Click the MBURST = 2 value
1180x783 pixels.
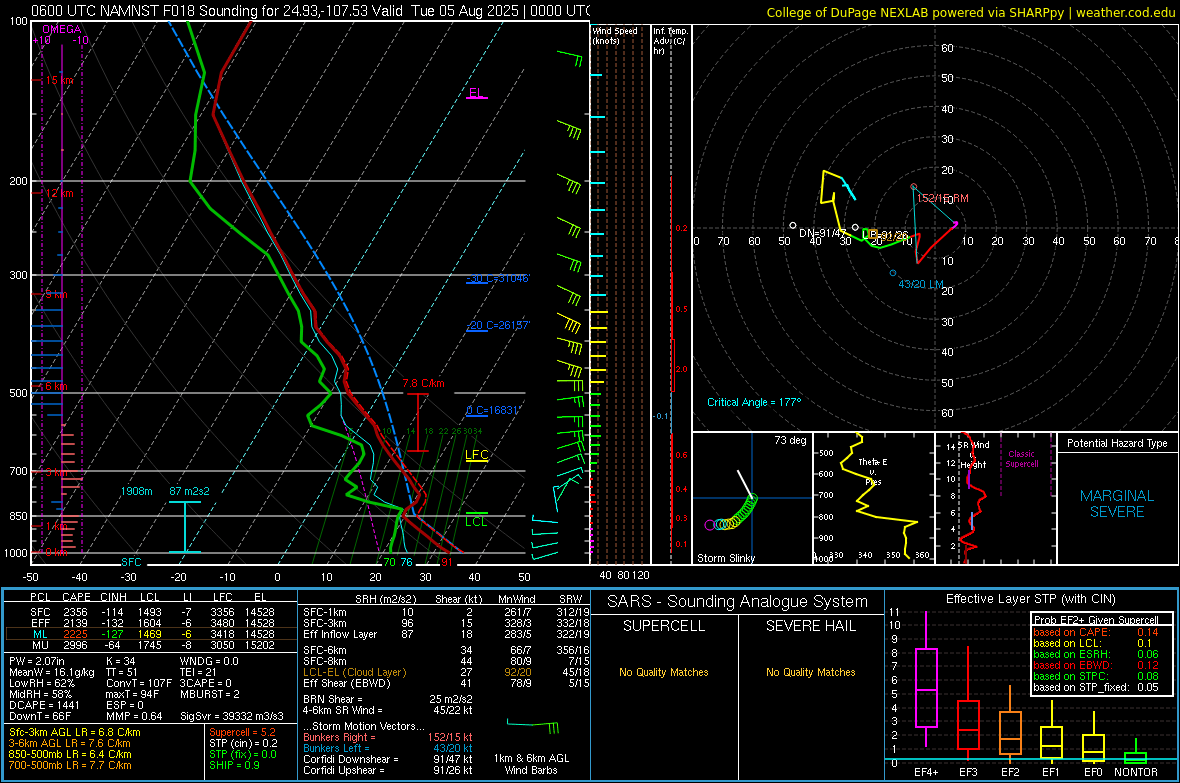tap(210, 694)
